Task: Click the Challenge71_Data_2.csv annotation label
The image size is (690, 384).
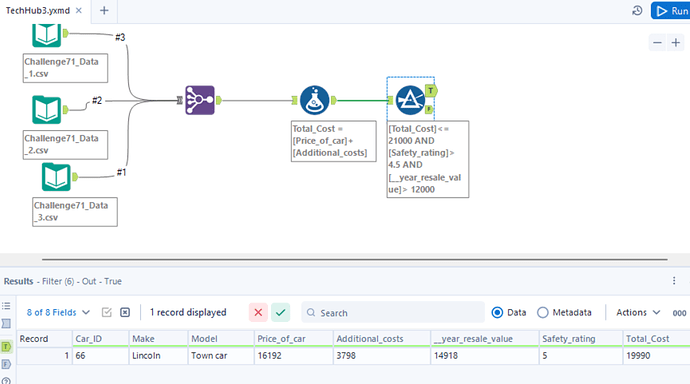Action: pos(65,145)
